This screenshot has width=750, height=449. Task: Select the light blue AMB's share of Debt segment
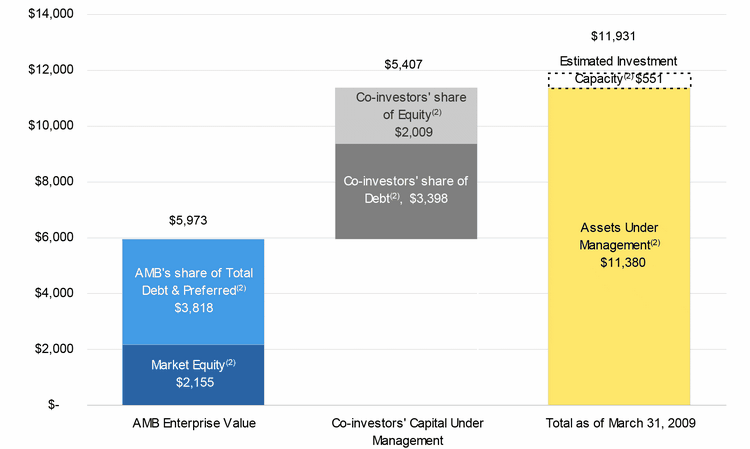[193, 291]
